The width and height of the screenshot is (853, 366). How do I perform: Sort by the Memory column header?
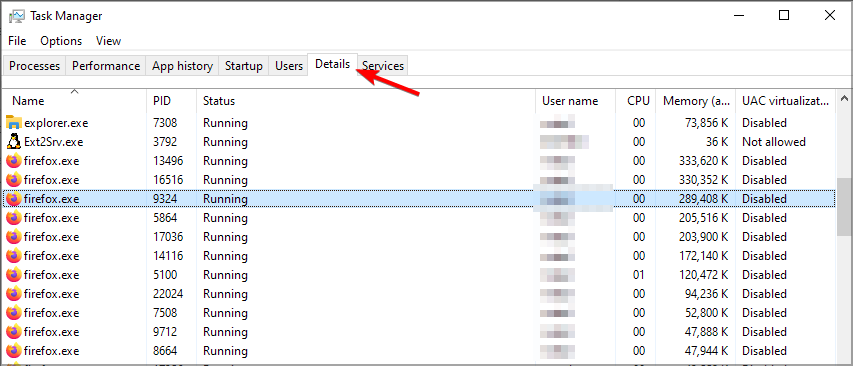pos(696,101)
